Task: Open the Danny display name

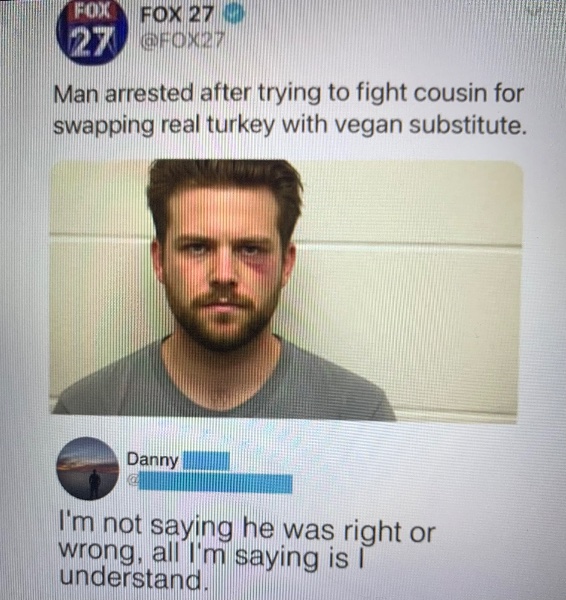Action: [x=153, y=460]
